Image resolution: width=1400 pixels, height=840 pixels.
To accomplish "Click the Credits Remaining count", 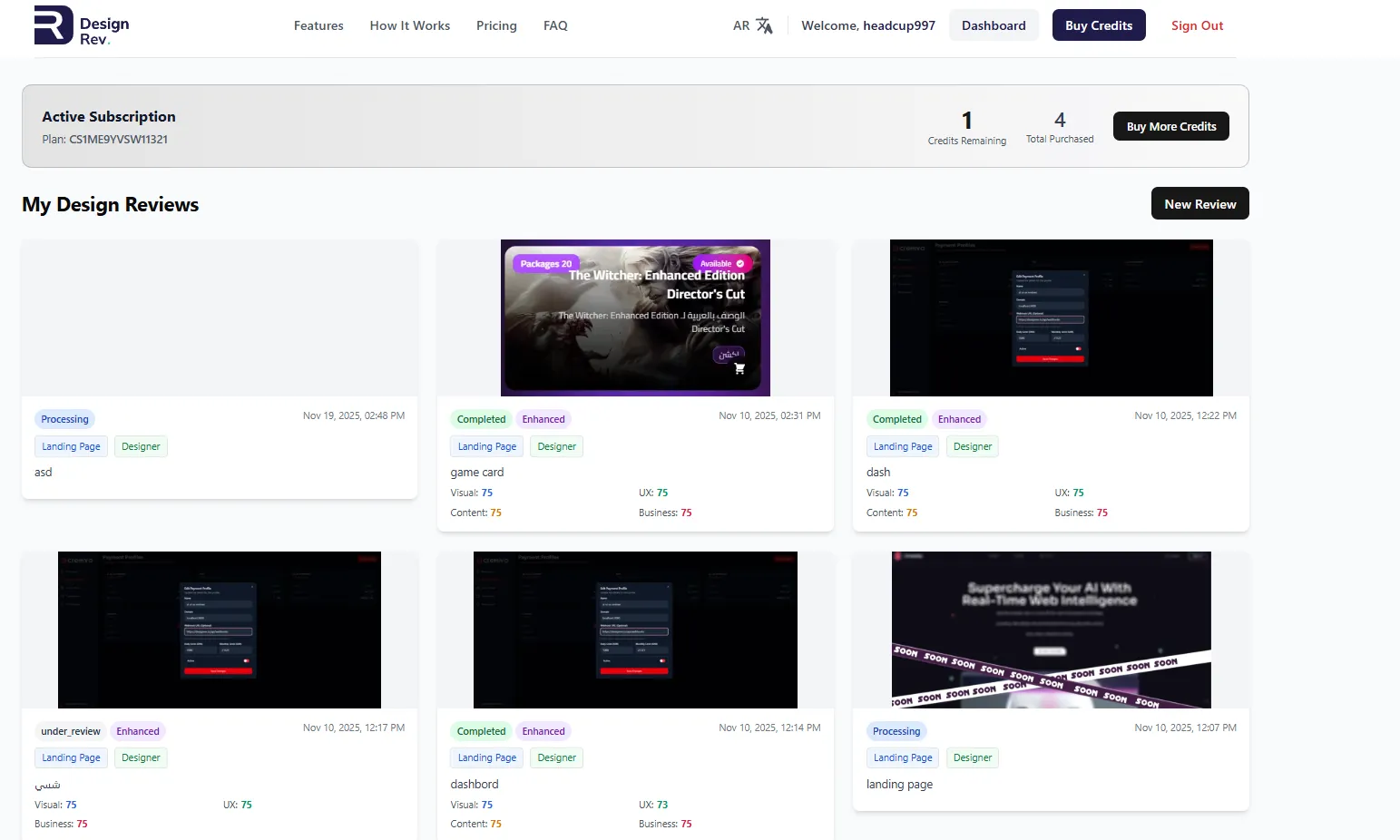I will [x=967, y=120].
